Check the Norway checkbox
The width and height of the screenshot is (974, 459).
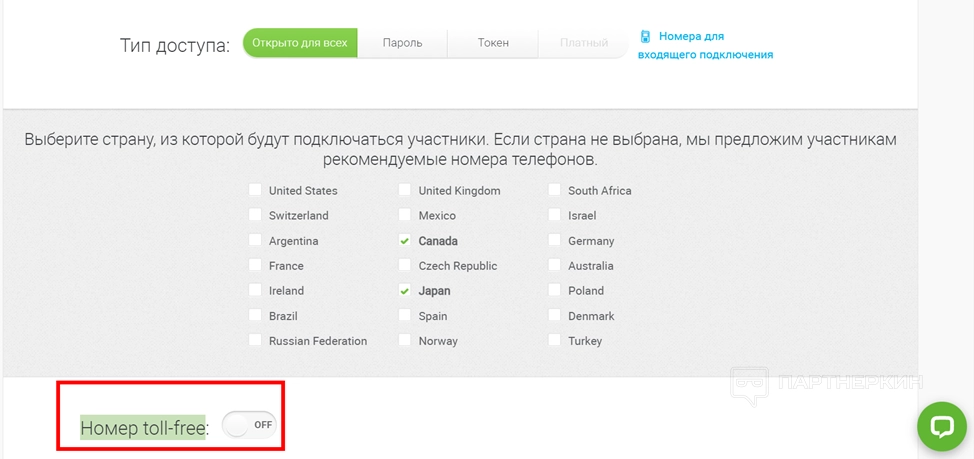pyautogui.click(x=404, y=340)
